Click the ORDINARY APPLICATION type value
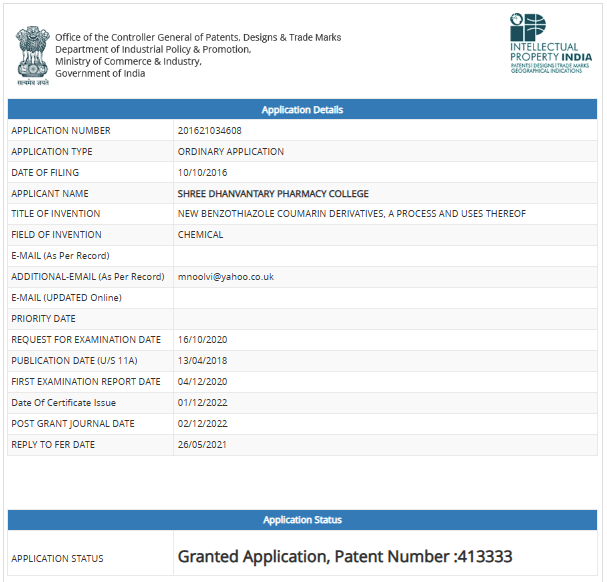 [231, 152]
